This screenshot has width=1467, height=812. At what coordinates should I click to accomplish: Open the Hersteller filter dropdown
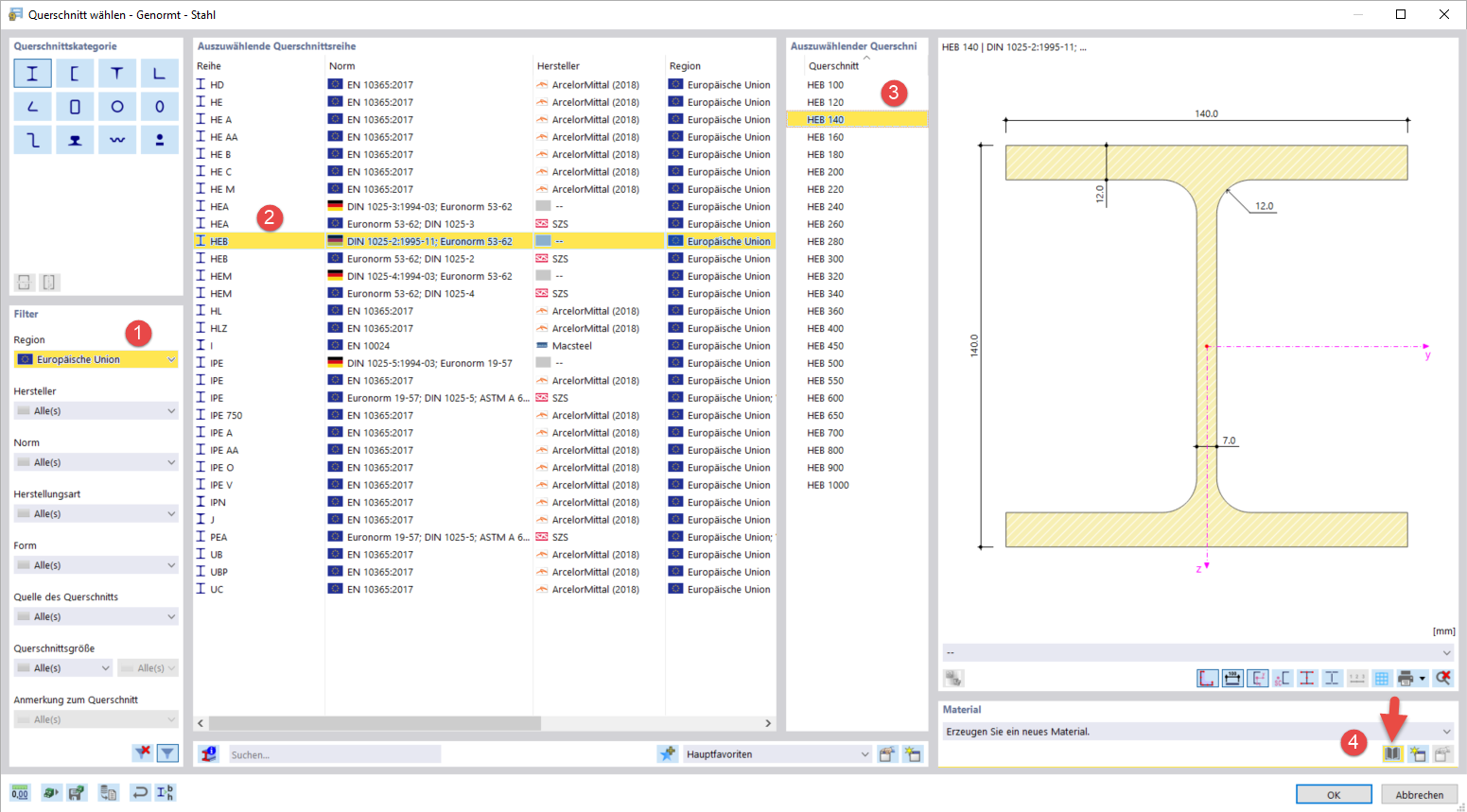pyautogui.click(x=96, y=411)
